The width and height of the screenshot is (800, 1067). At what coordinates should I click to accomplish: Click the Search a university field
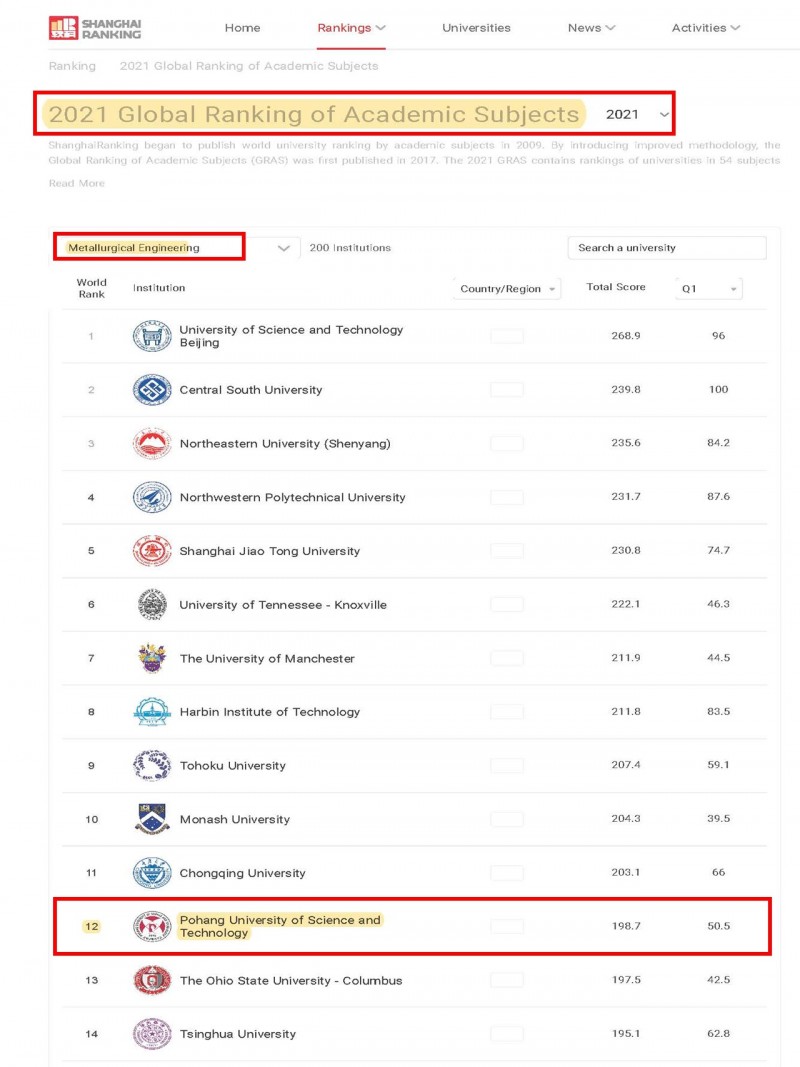[x=667, y=248]
